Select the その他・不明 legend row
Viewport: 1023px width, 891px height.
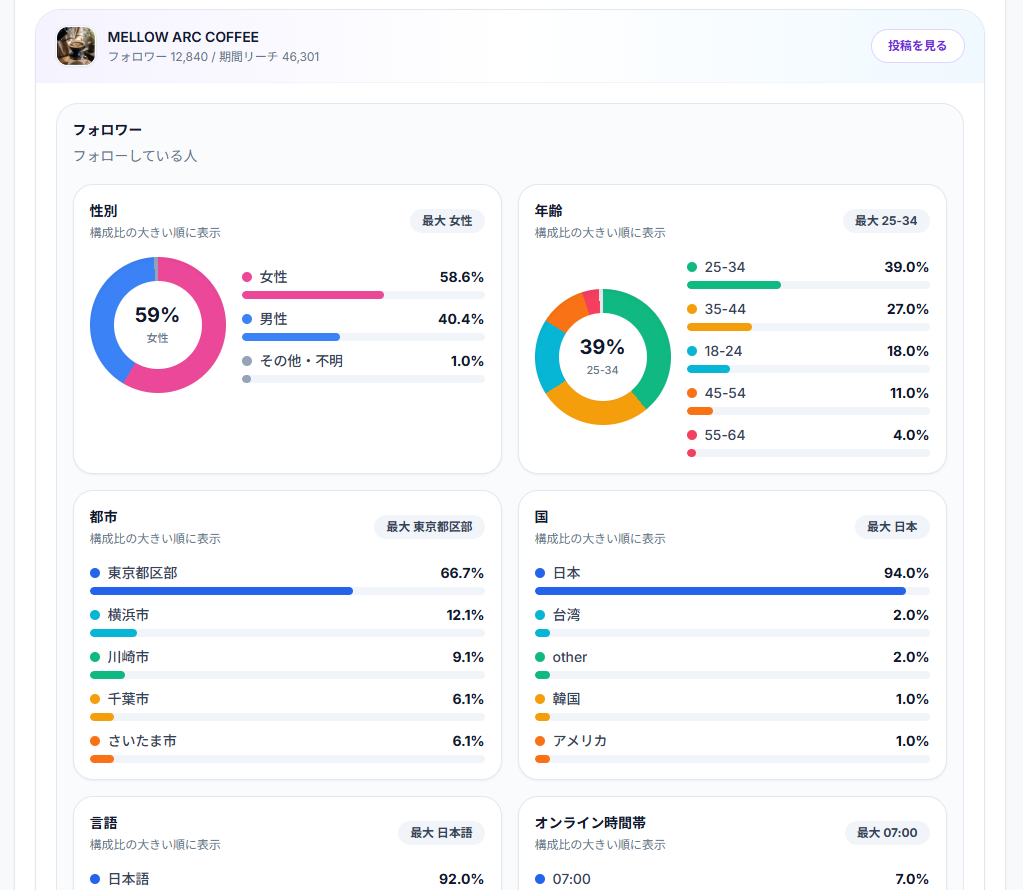363,369
